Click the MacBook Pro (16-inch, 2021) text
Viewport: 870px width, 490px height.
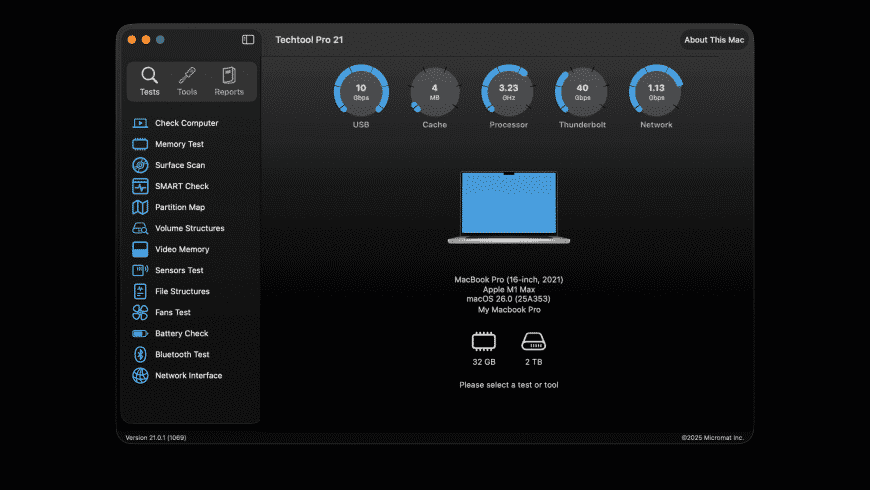pos(509,280)
